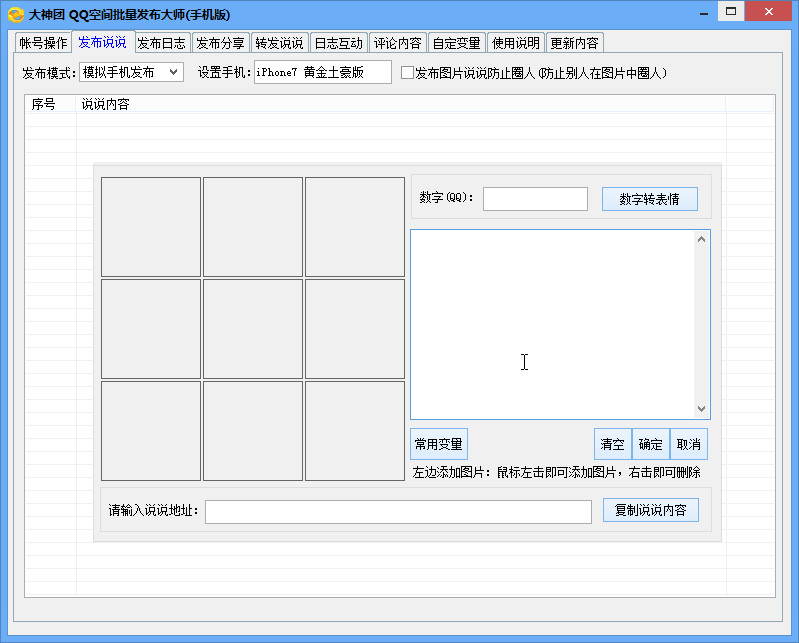Expand the 发布模式 dropdown

click(131, 72)
